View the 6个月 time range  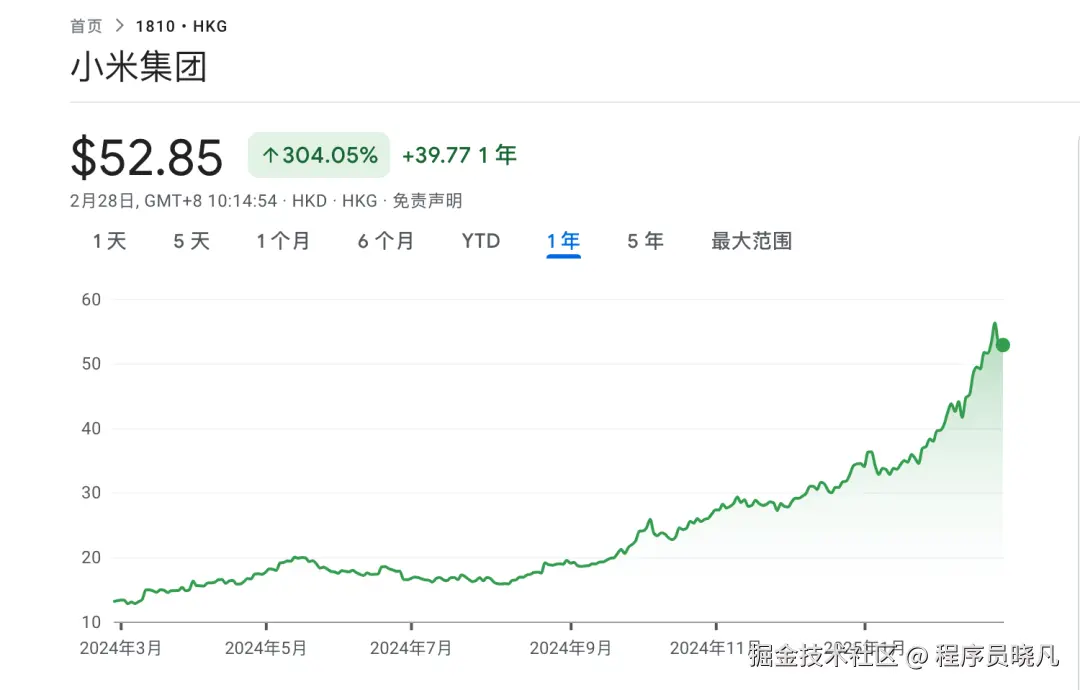click(385, 240)
